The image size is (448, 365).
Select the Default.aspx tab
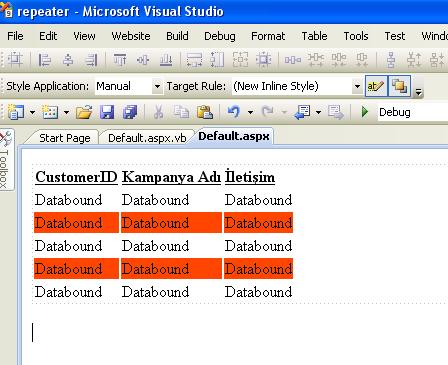[234, 136]
